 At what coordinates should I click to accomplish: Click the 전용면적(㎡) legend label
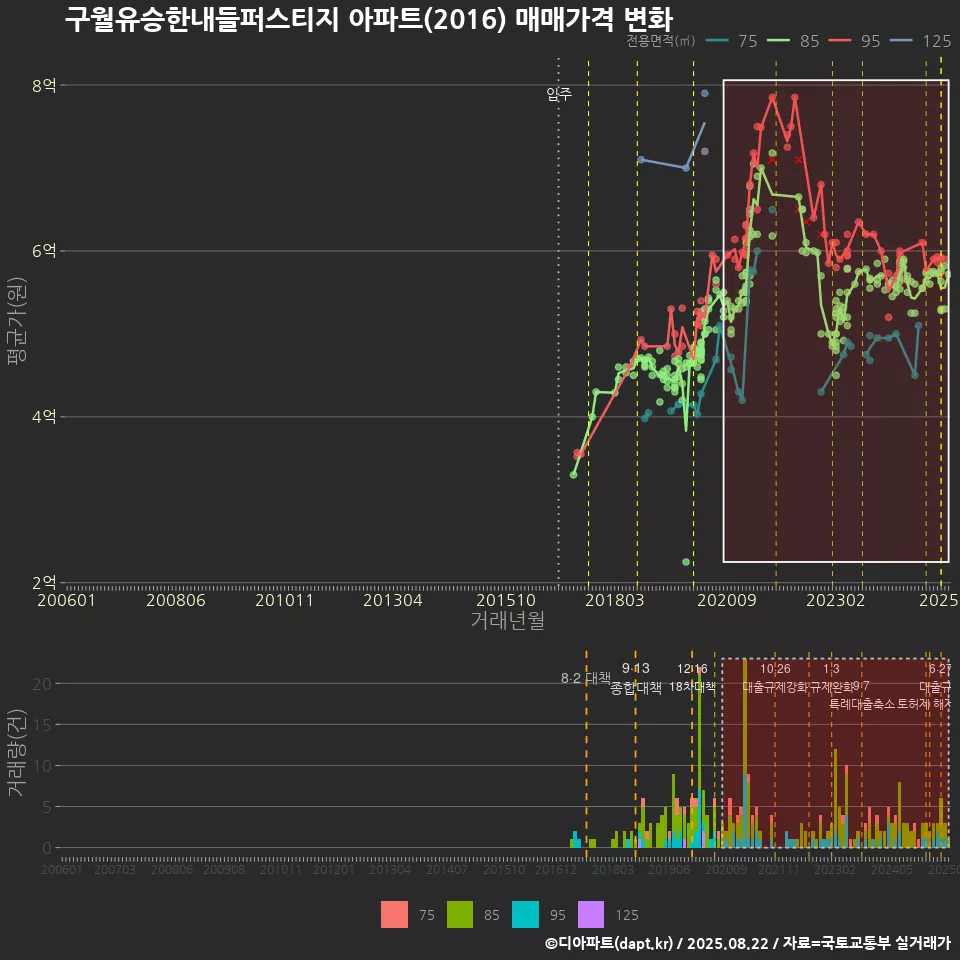pyautogui.click(x=661, y=40)
